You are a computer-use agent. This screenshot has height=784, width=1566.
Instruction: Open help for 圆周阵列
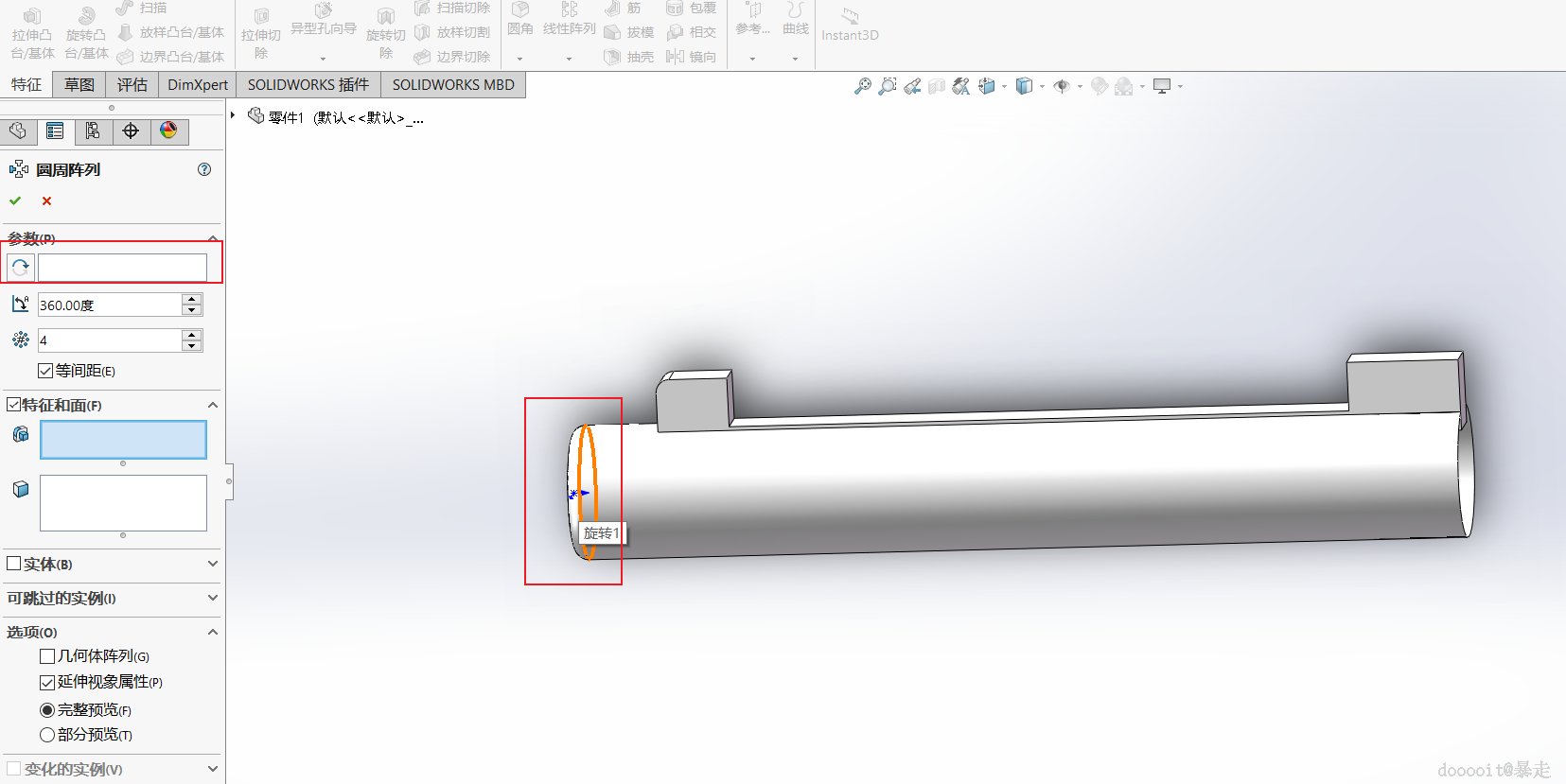[x=204, y=169]
